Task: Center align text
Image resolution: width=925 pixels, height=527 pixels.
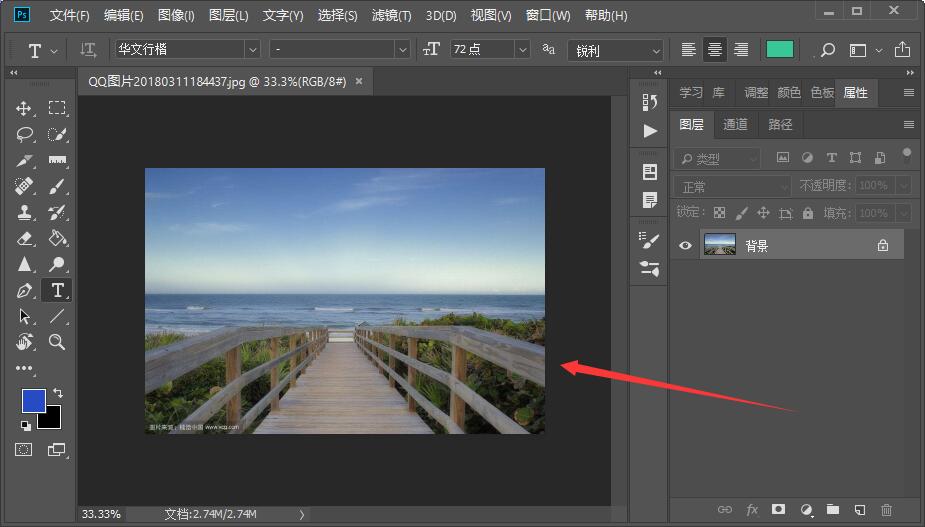Action: (714, 50)
